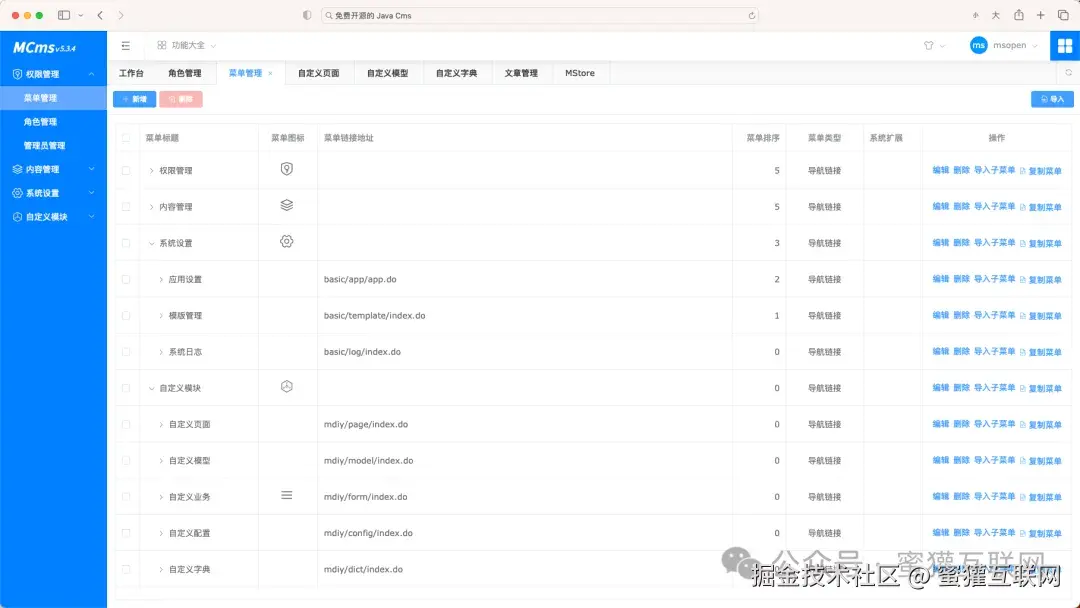Screen dimensions: 1080x608
Task: Close the 菜单管理 tab
Action: pos(270,73)
